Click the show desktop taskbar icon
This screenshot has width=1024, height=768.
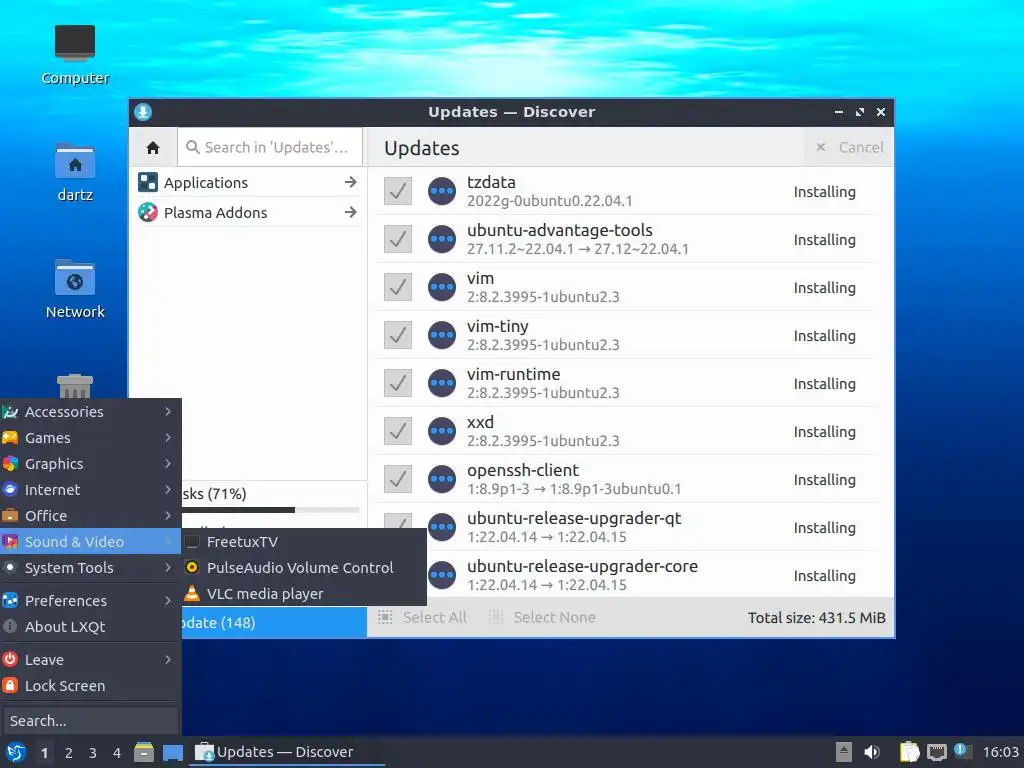click(173, 752)
